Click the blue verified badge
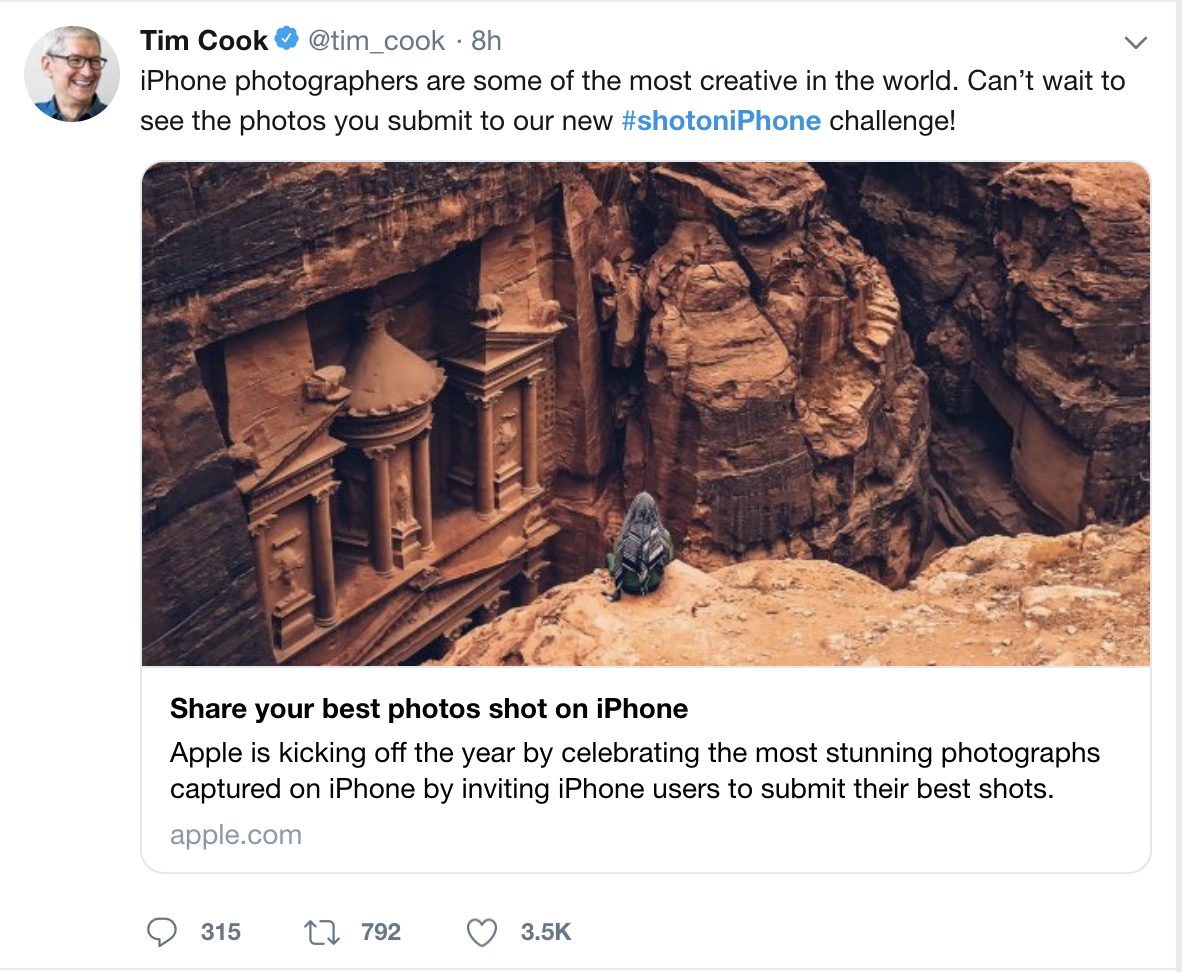 [x=287, y=40]
